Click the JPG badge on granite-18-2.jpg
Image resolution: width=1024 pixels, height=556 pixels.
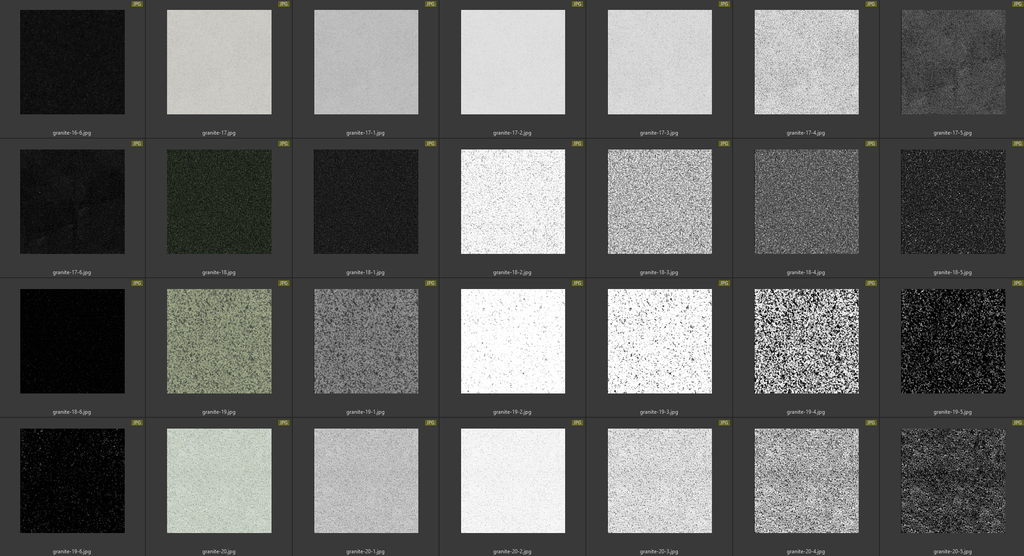(577, 144)
